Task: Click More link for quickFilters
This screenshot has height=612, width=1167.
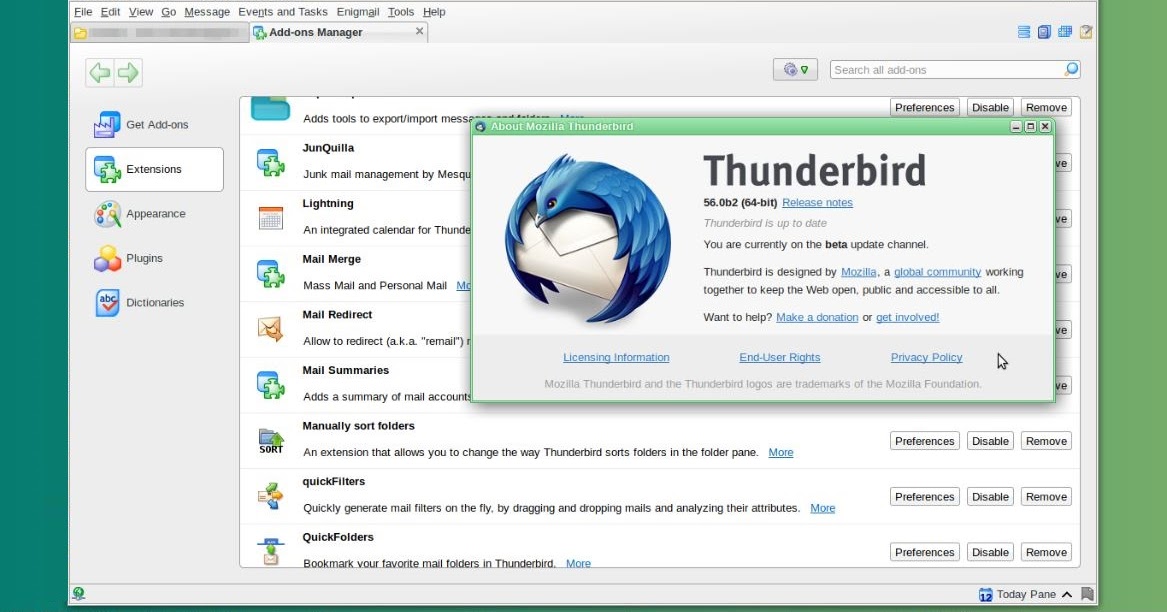Action: click(x=822, y=508)
